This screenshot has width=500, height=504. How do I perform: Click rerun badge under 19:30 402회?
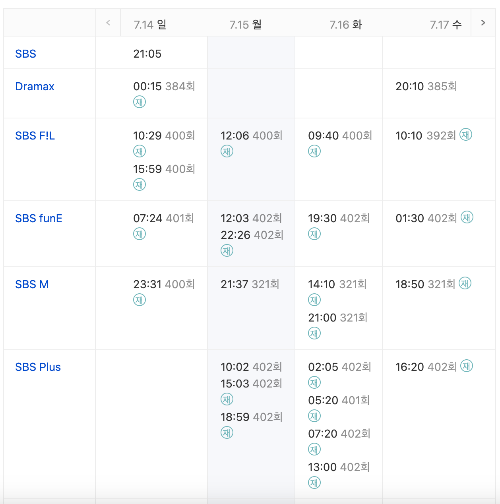314,234
